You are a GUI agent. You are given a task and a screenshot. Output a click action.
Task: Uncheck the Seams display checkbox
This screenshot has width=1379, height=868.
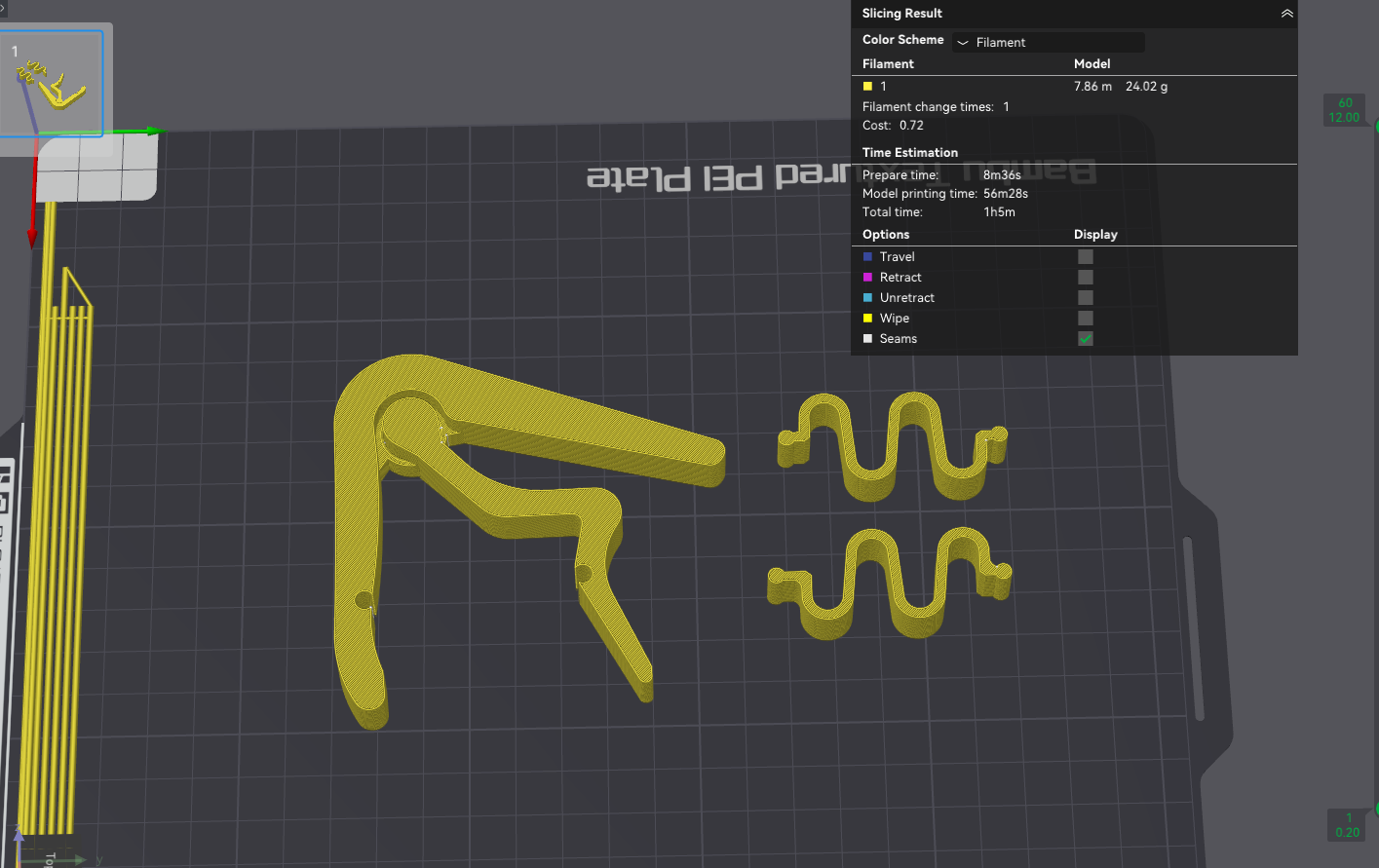click(1086, 339)
